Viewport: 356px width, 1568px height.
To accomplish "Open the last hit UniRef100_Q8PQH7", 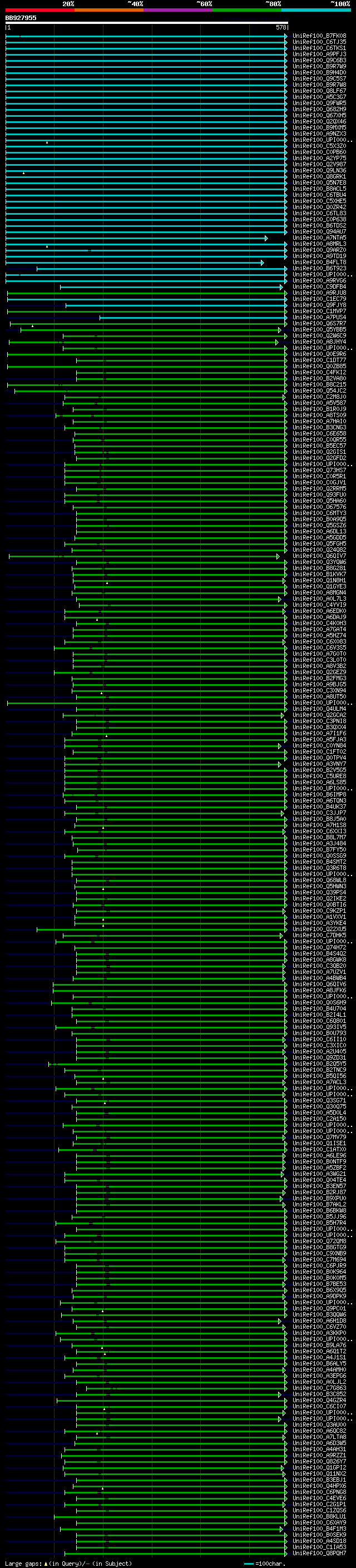I will [319, 1553].
